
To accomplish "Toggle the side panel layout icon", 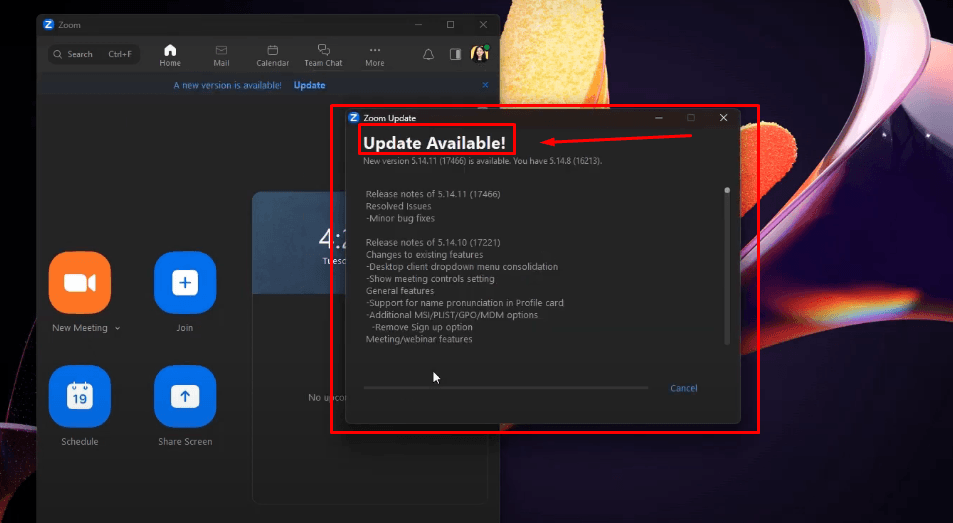I will point(455,55).
